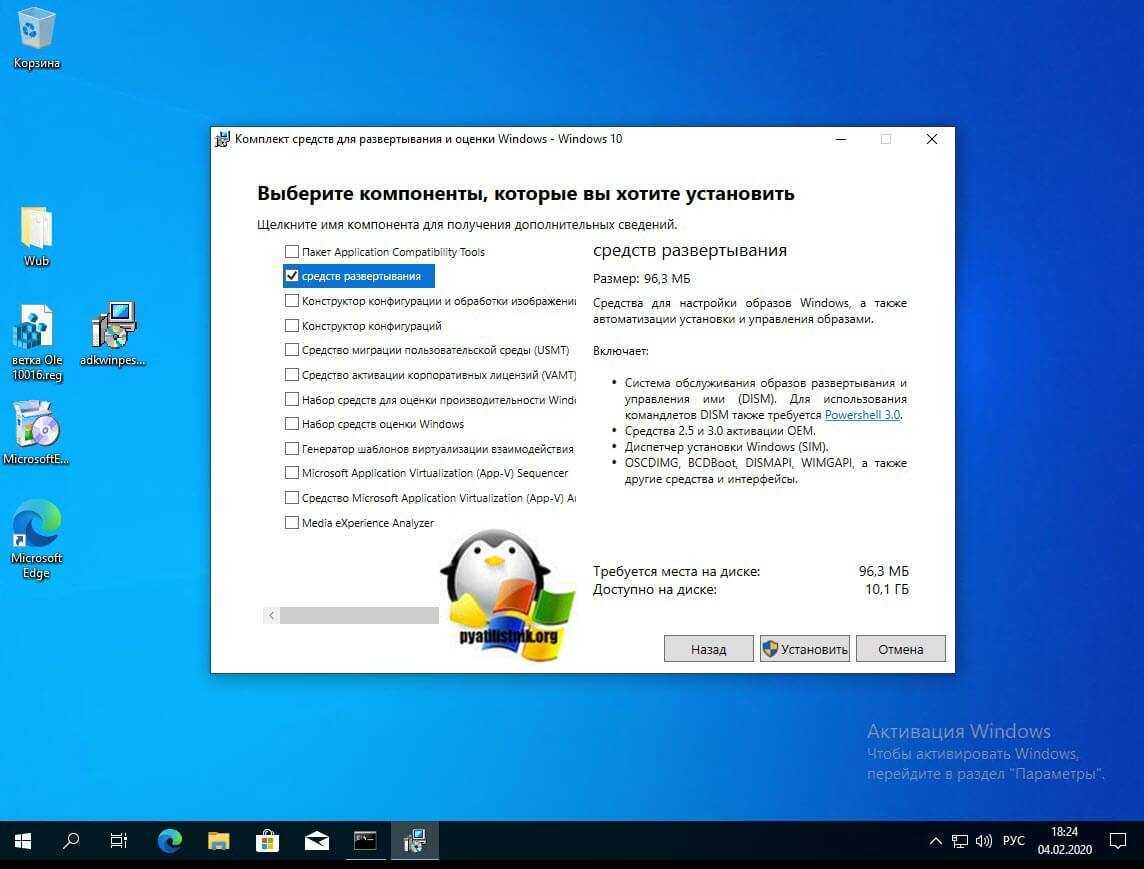1144x869 pixels.
Task: Select средств развертывания list label
Action: 361,276
